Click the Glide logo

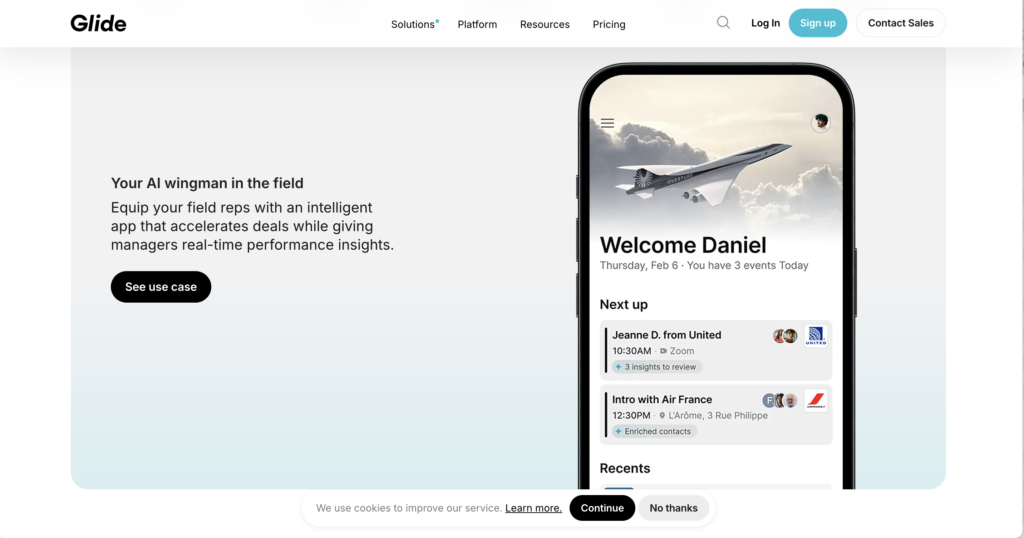point(98,24)
